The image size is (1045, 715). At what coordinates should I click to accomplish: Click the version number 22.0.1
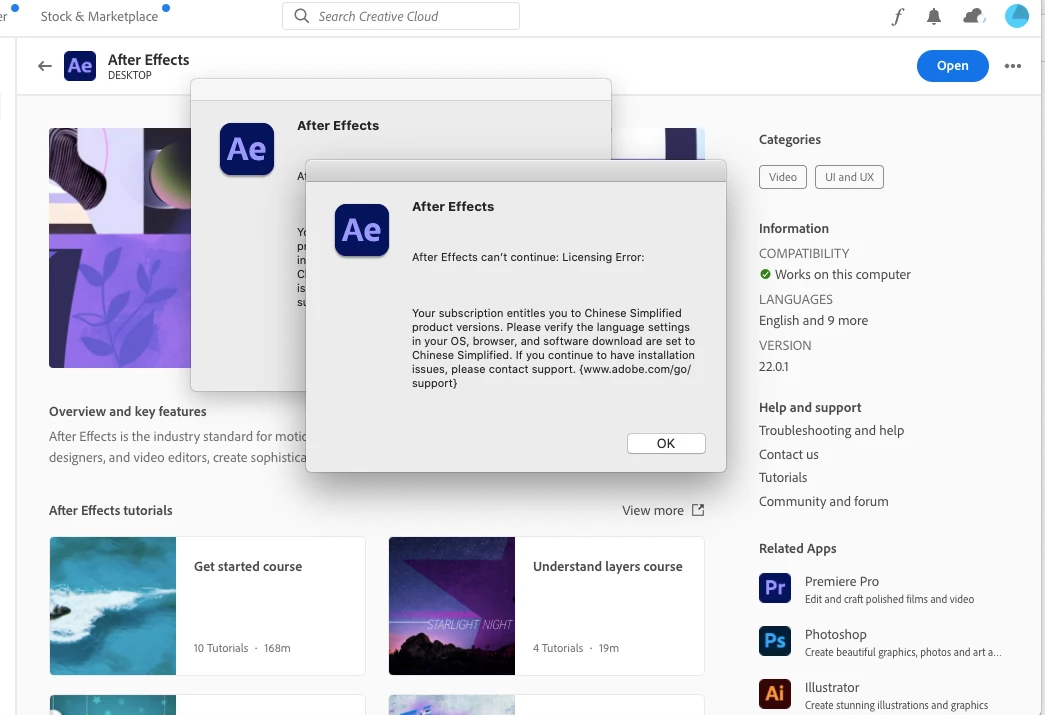point(773,366)
